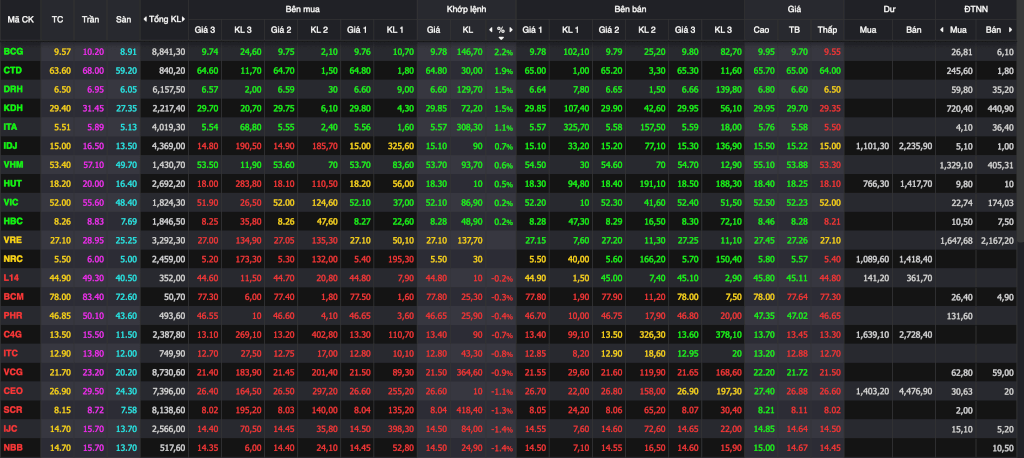
Task: Click the Cao high price header
Action: pyautogui.click(x=761, y=30)
